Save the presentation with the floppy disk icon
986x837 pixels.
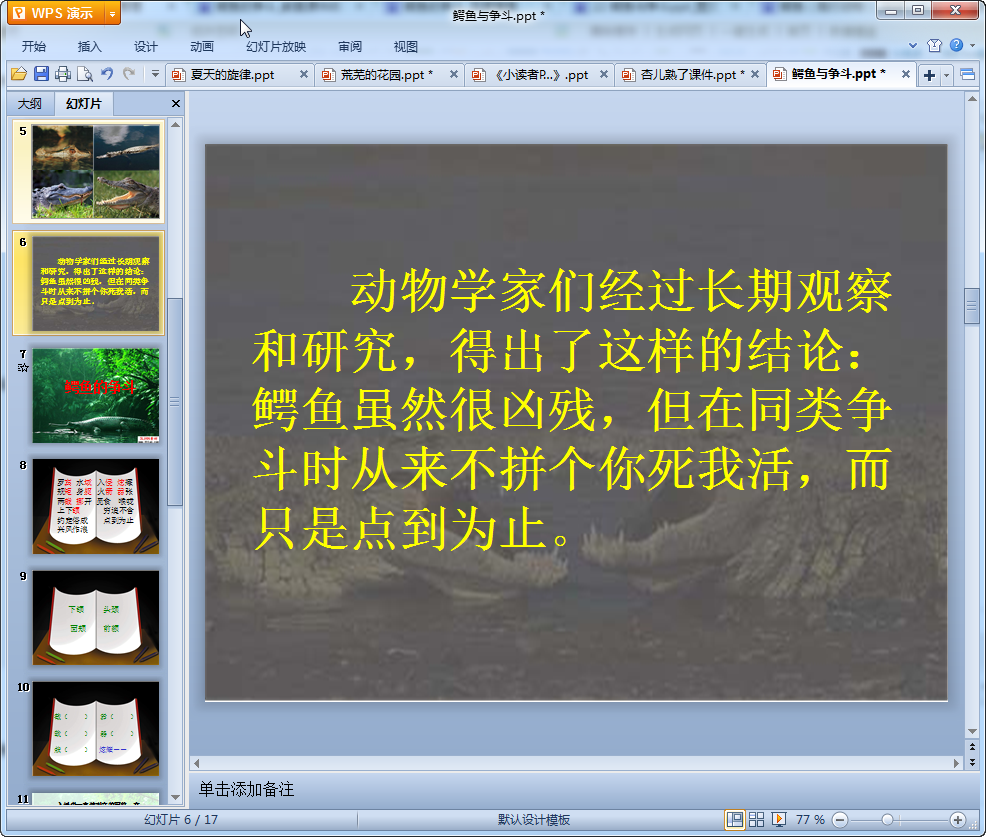coord(41,74)
